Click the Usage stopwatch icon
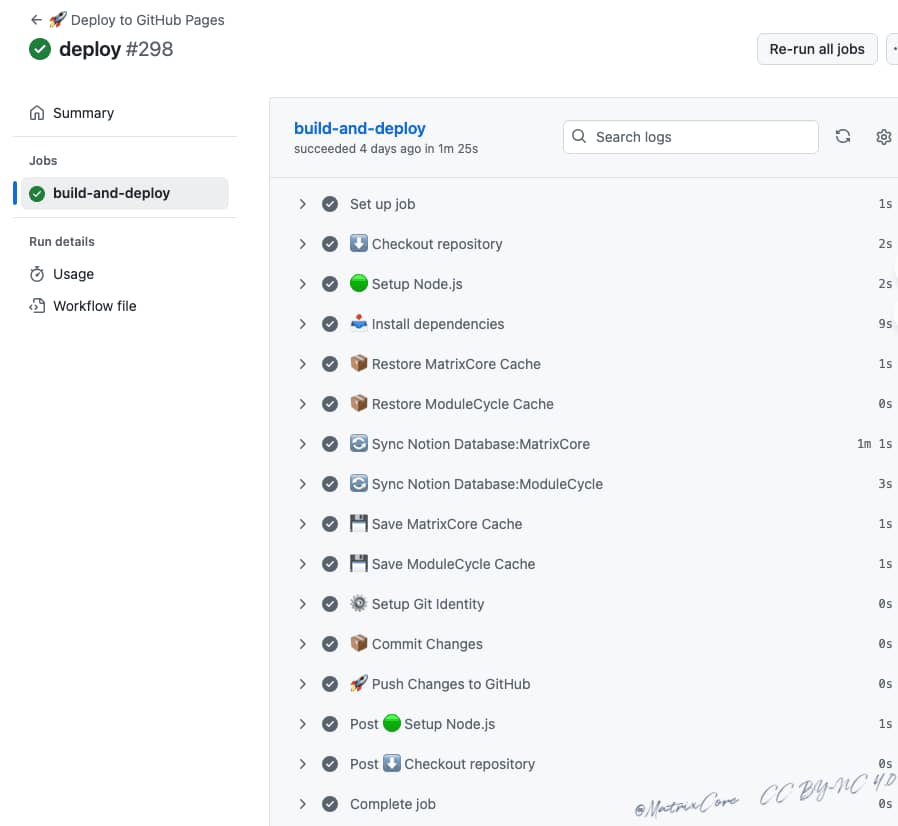 37,274
